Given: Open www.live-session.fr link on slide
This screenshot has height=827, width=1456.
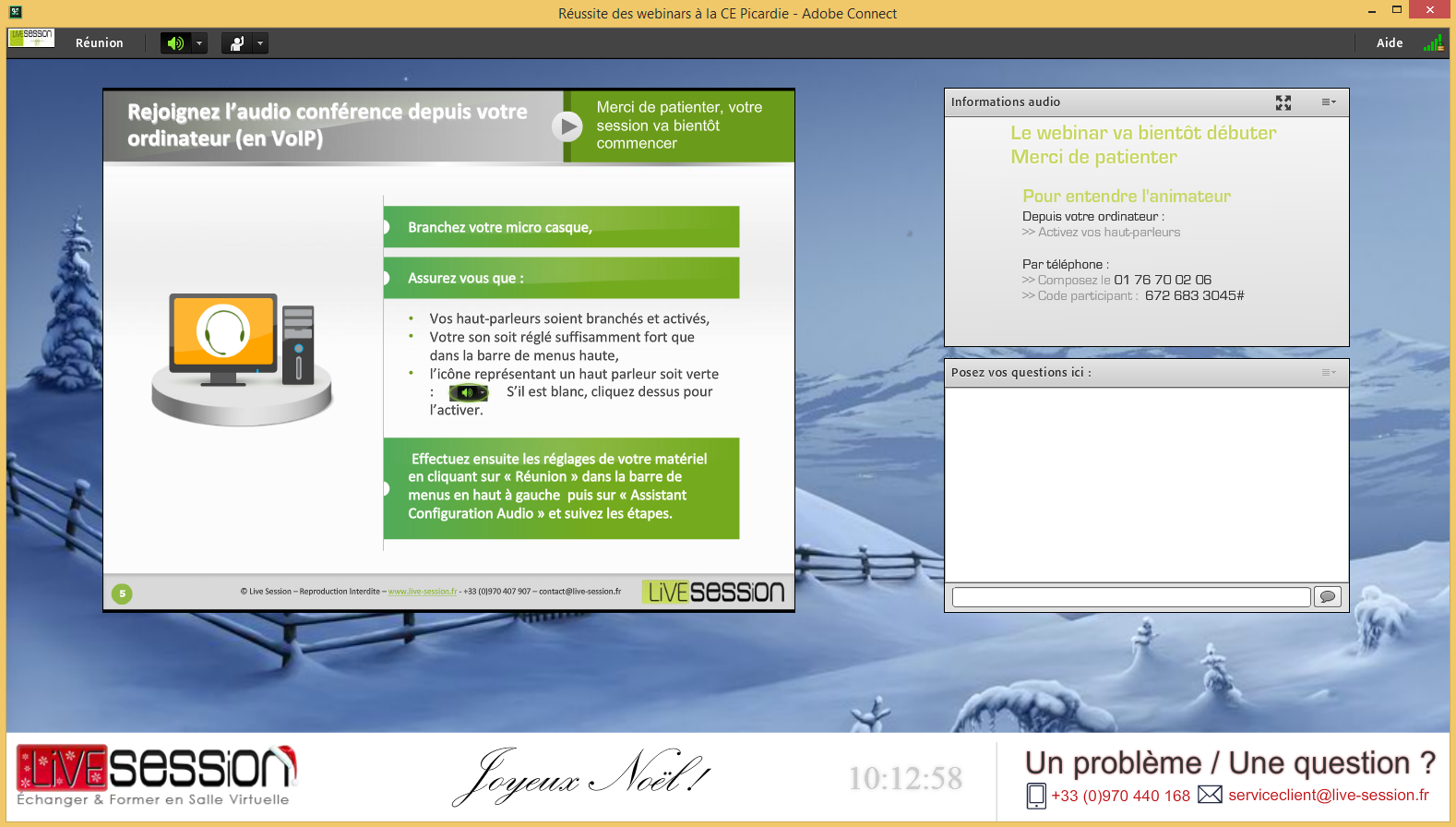Looking at the screenshot, I should pyautogui.click(x=423, y=592).
